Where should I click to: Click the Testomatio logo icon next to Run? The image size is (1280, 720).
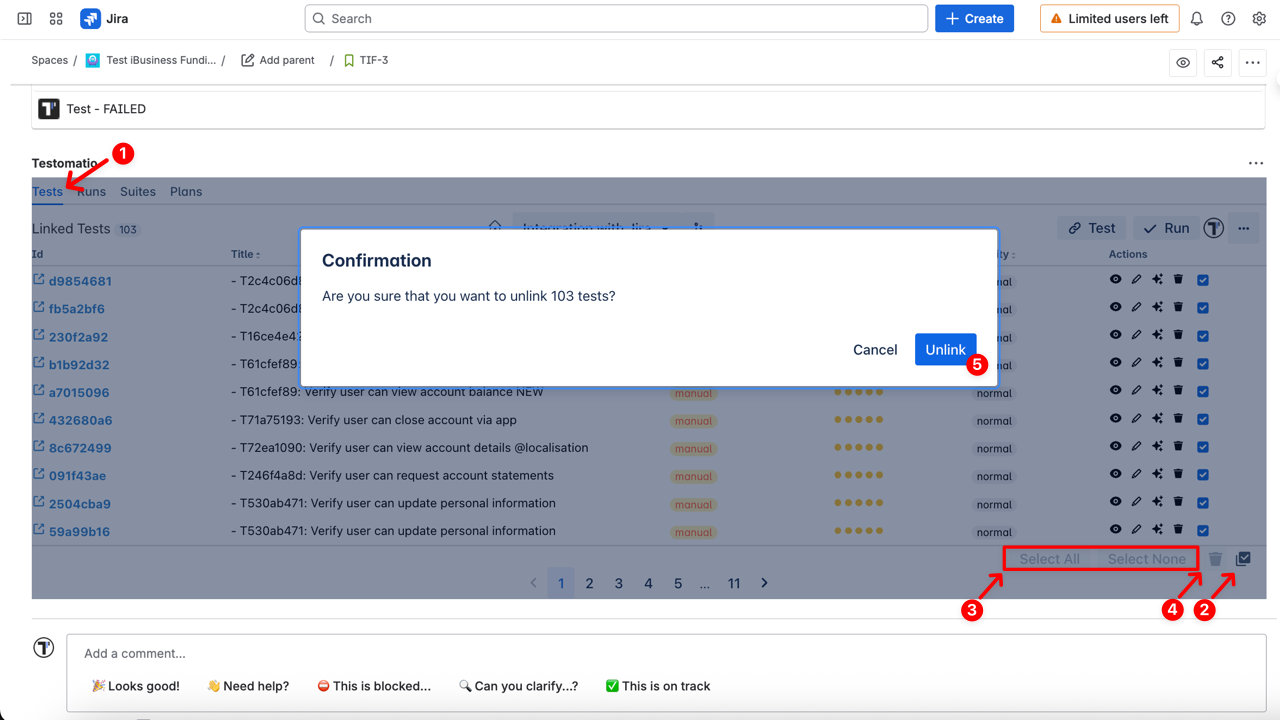[1213, 228]
